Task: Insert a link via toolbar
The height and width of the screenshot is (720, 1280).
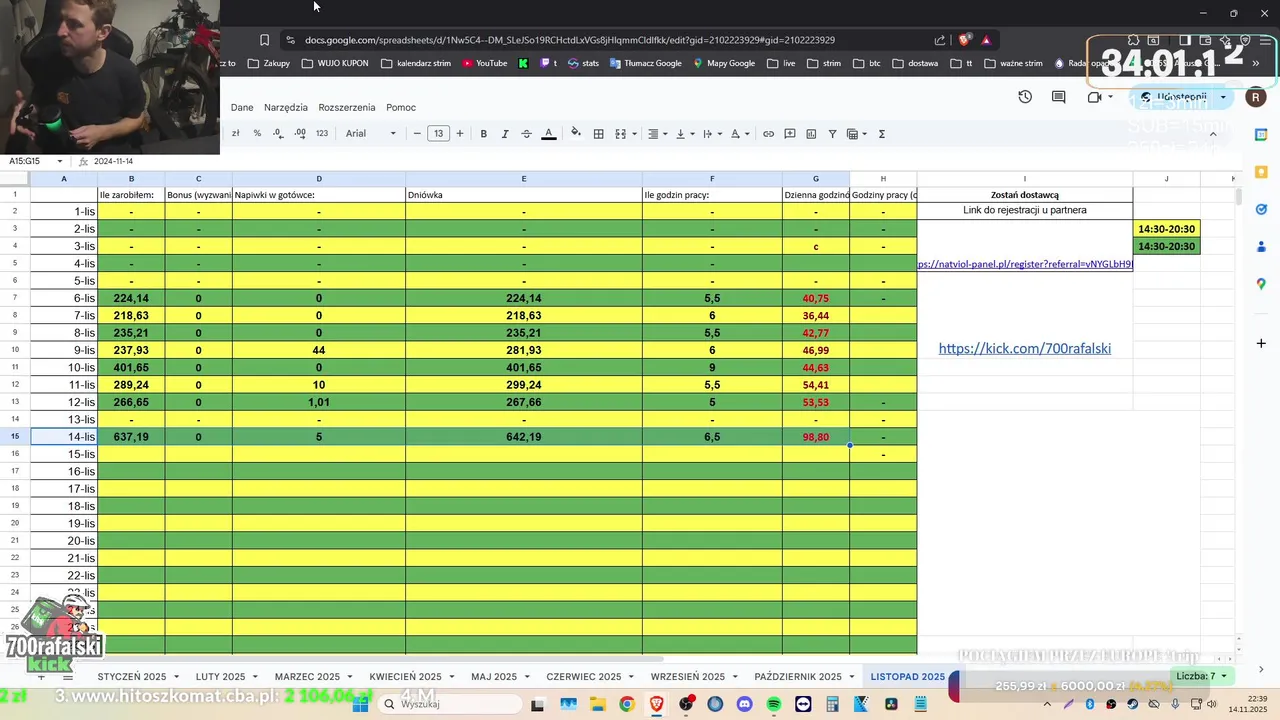Action: [x=768, y=133]
